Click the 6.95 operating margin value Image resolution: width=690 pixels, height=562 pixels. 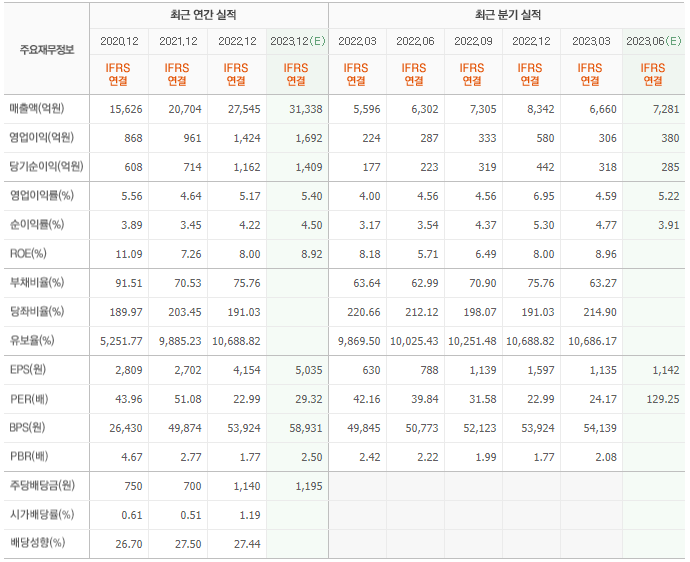coord(544,196)
